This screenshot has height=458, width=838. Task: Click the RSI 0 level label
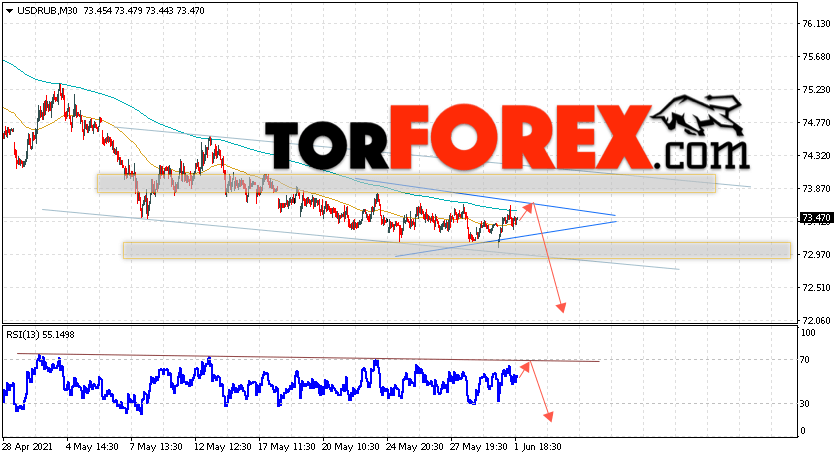point(803,431)
